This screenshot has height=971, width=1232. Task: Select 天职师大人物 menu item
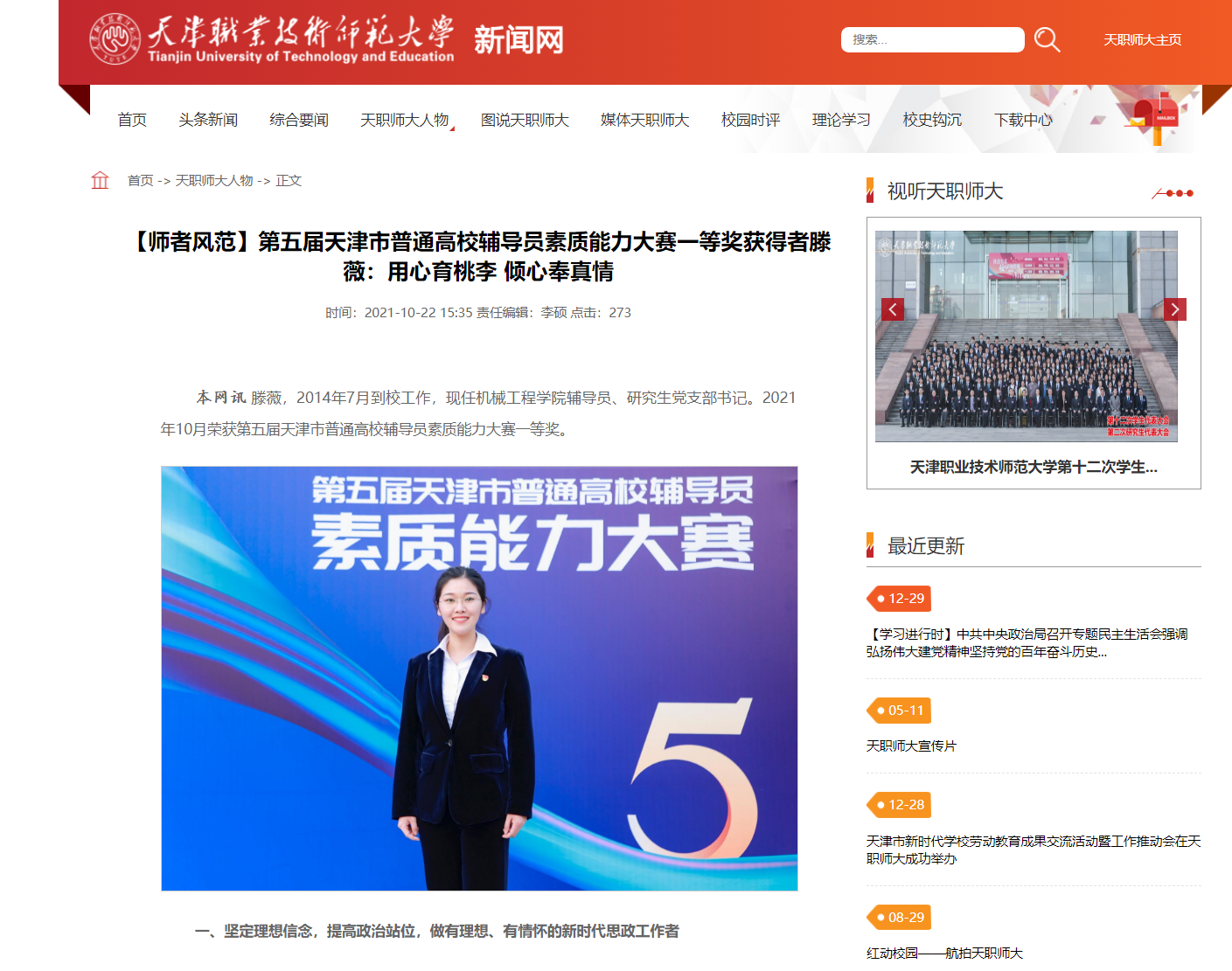(404, 120)
